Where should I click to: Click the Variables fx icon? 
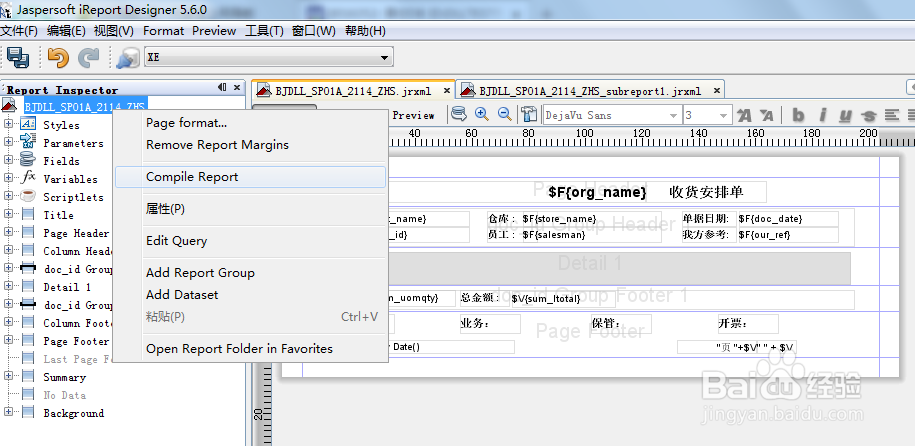coord(27,177)
